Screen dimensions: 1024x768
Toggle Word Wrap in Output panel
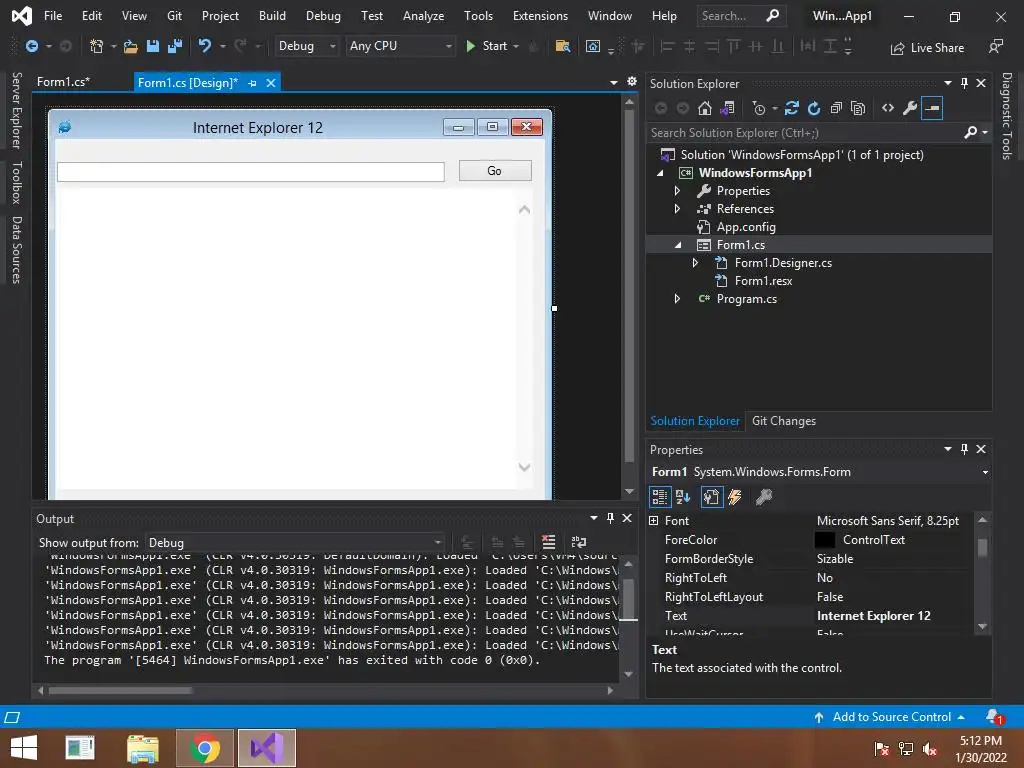click(x=579, y=542)
